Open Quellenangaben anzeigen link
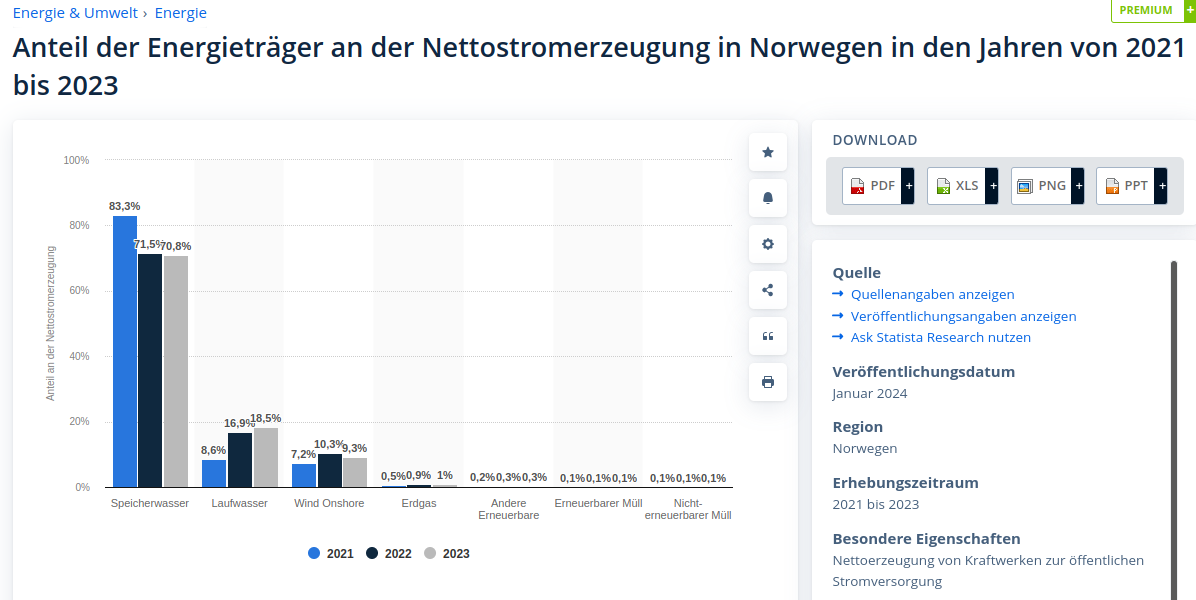 (932, 294)
